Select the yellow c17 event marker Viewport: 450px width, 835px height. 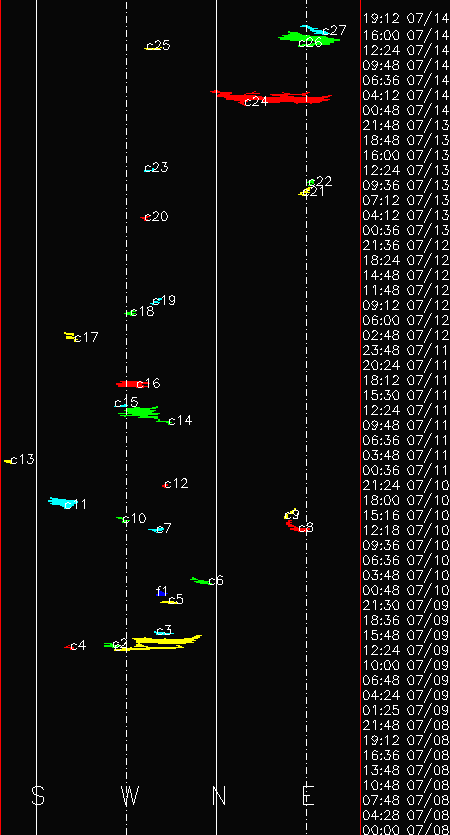[70, 336]
